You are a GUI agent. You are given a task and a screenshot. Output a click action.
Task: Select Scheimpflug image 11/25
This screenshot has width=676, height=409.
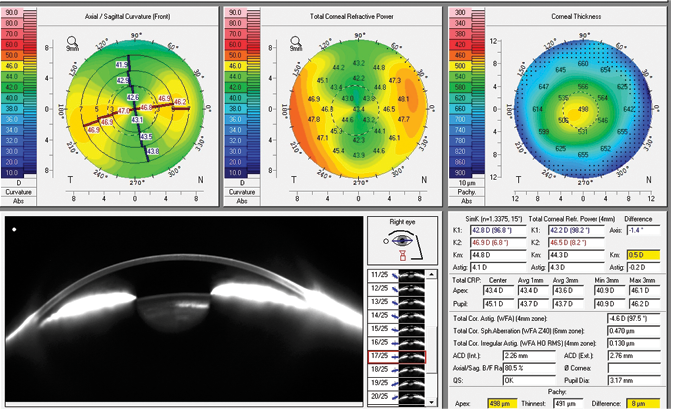point(397,275)
